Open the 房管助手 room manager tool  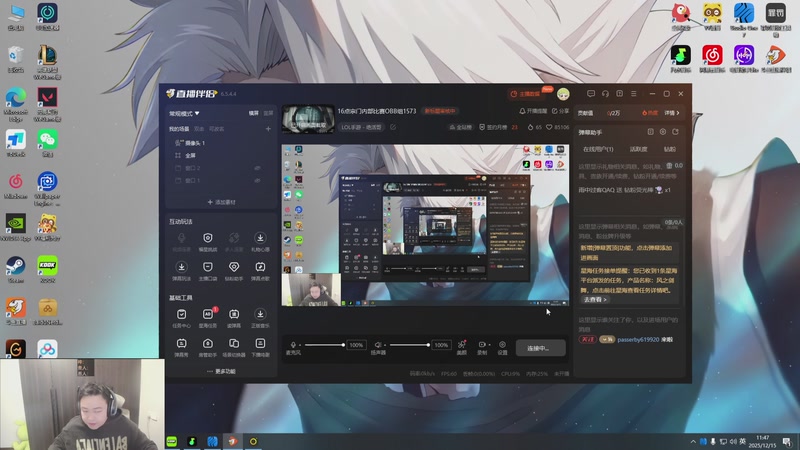pyautogui.click(x=208, y=347)
